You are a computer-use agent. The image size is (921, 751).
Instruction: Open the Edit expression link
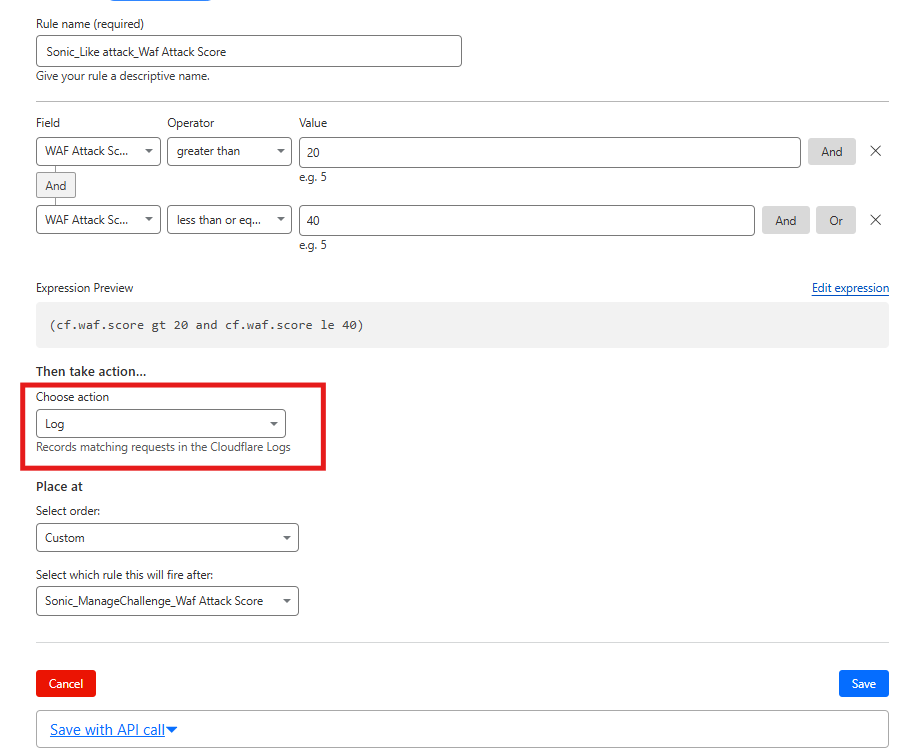click(x=850, y=288)
